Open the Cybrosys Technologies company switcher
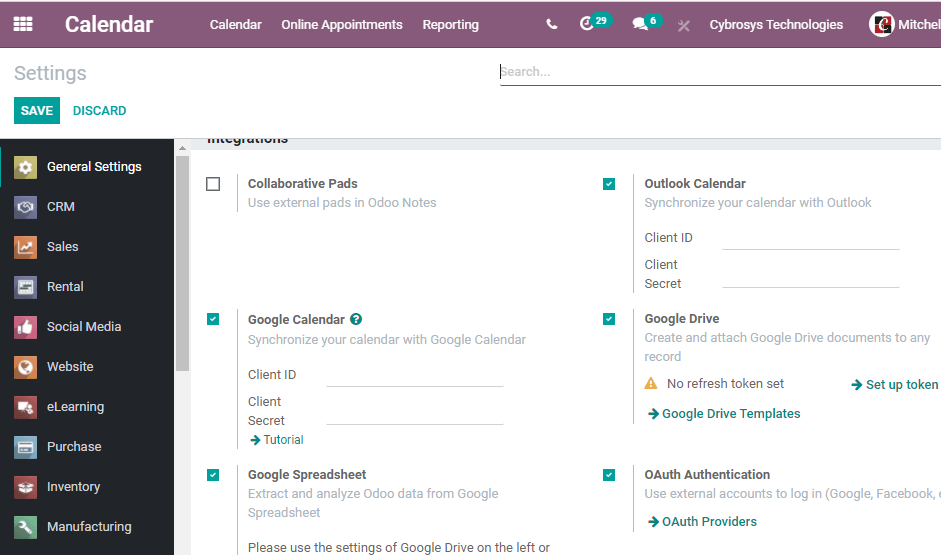Viewport: 941px width, 555px height. (776, 25)
